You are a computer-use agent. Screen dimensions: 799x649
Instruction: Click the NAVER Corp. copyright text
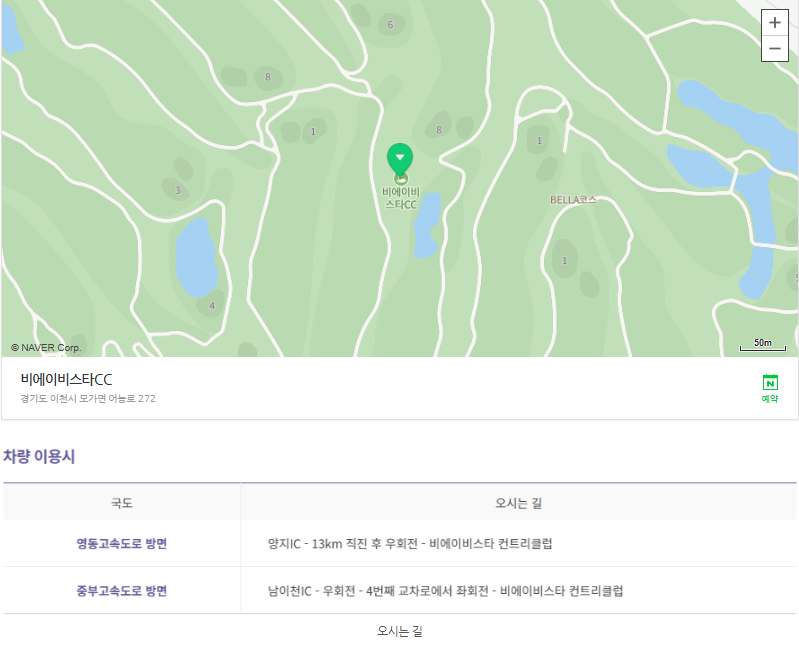(x=46, y=347)
